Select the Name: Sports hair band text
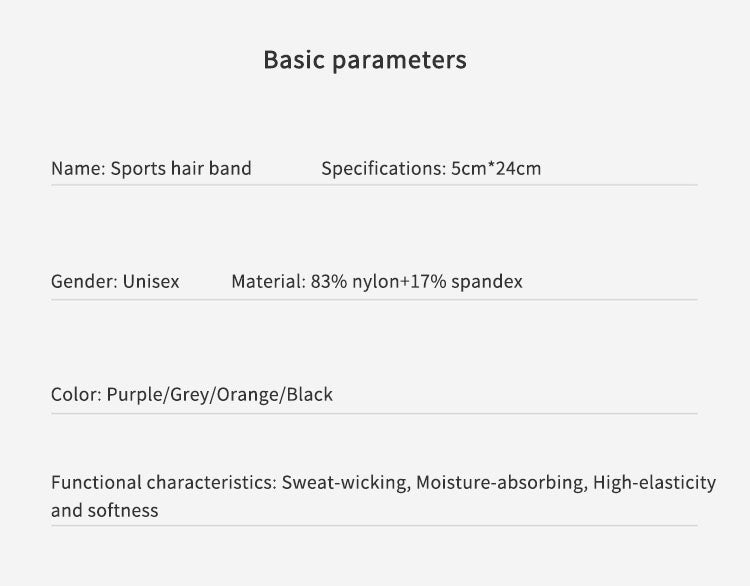 pyautogui.click(x=151, y=169)
